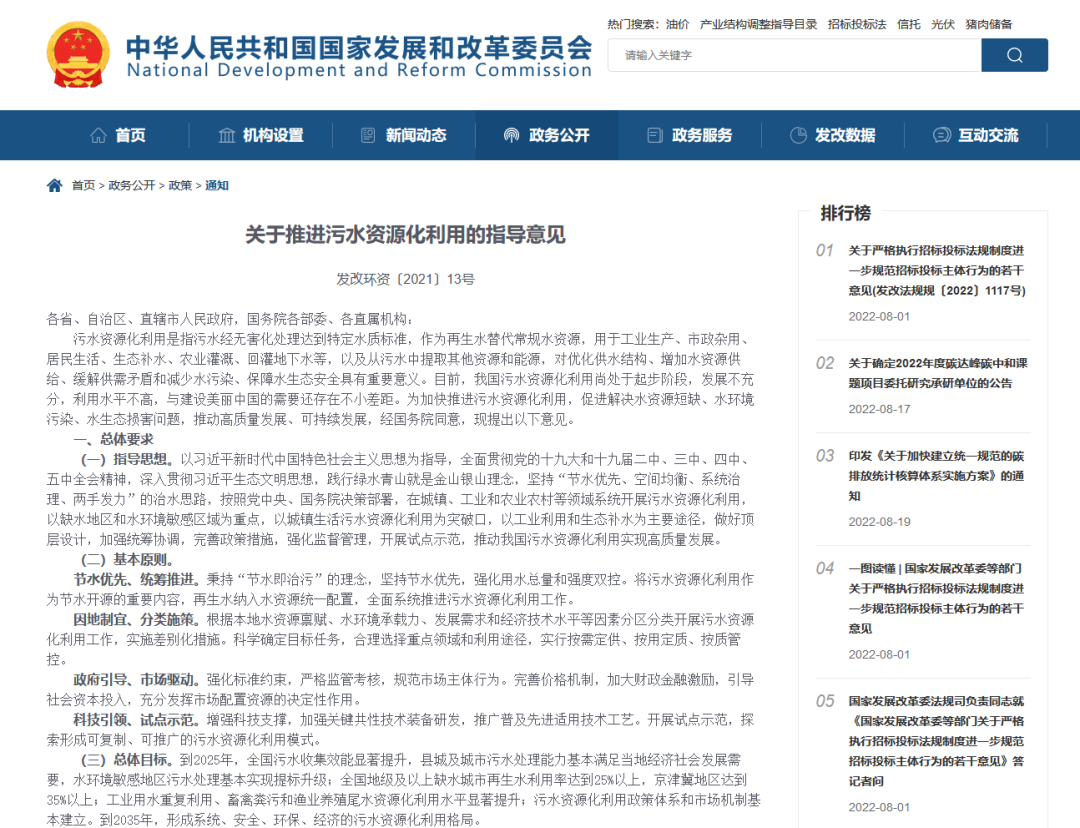
Task: Open ranking item 03 碳排放统计核算 notice
Action: pos(936,476)
